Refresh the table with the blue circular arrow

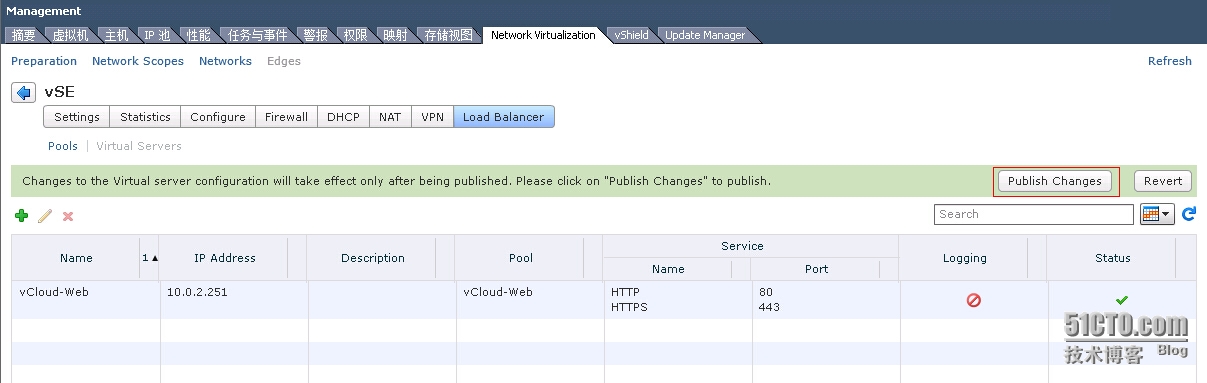pos(1189,214)
